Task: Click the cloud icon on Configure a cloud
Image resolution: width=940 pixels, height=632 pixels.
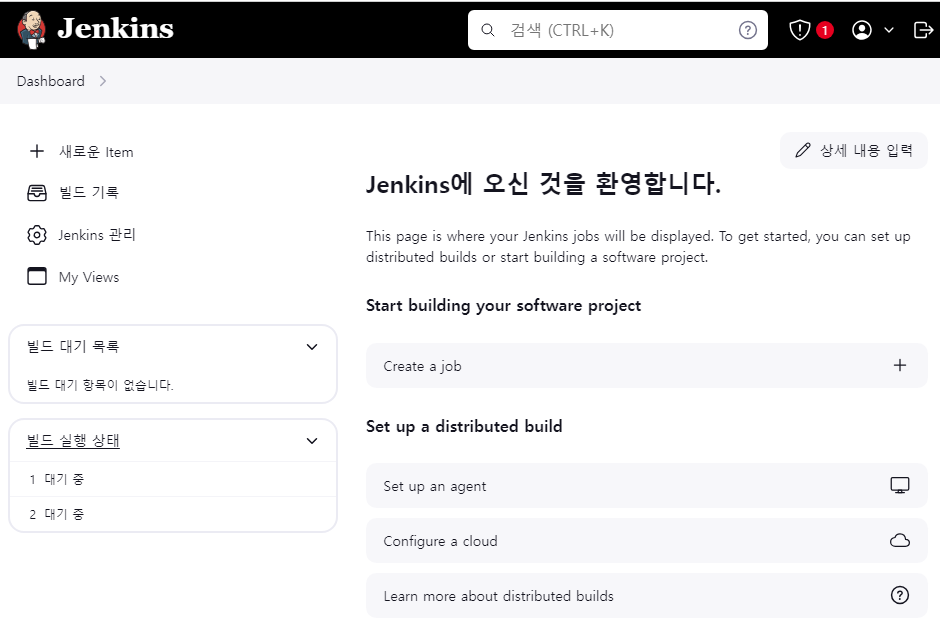Action: pyautogui.click(x=899, y=541)
